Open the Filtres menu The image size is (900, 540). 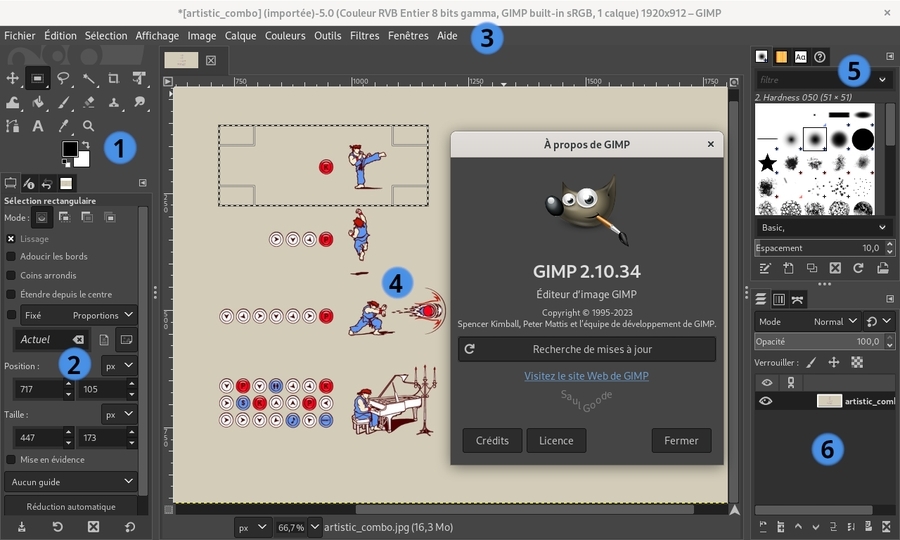point(364,36)
